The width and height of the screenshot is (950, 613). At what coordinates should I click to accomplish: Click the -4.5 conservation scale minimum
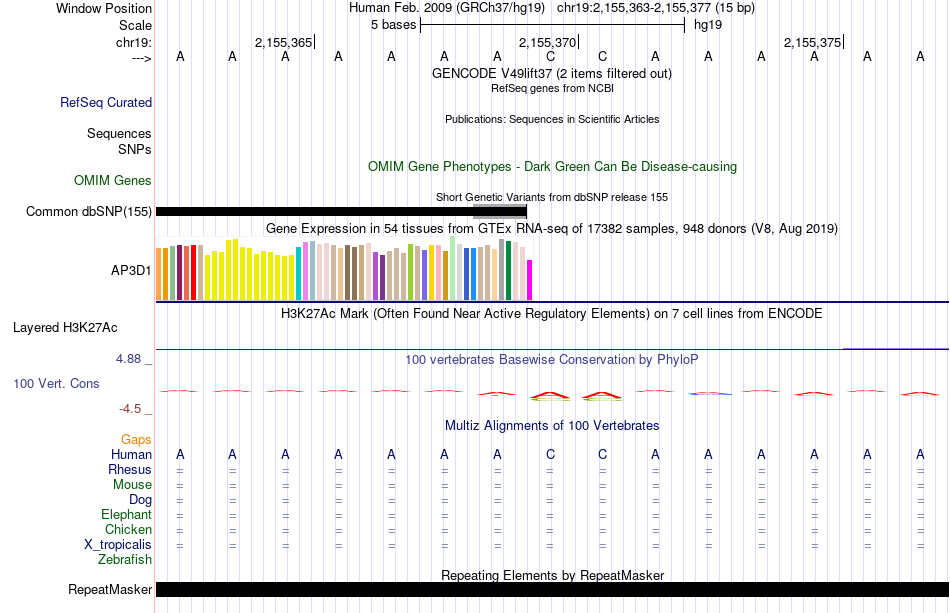click(130, 409)
